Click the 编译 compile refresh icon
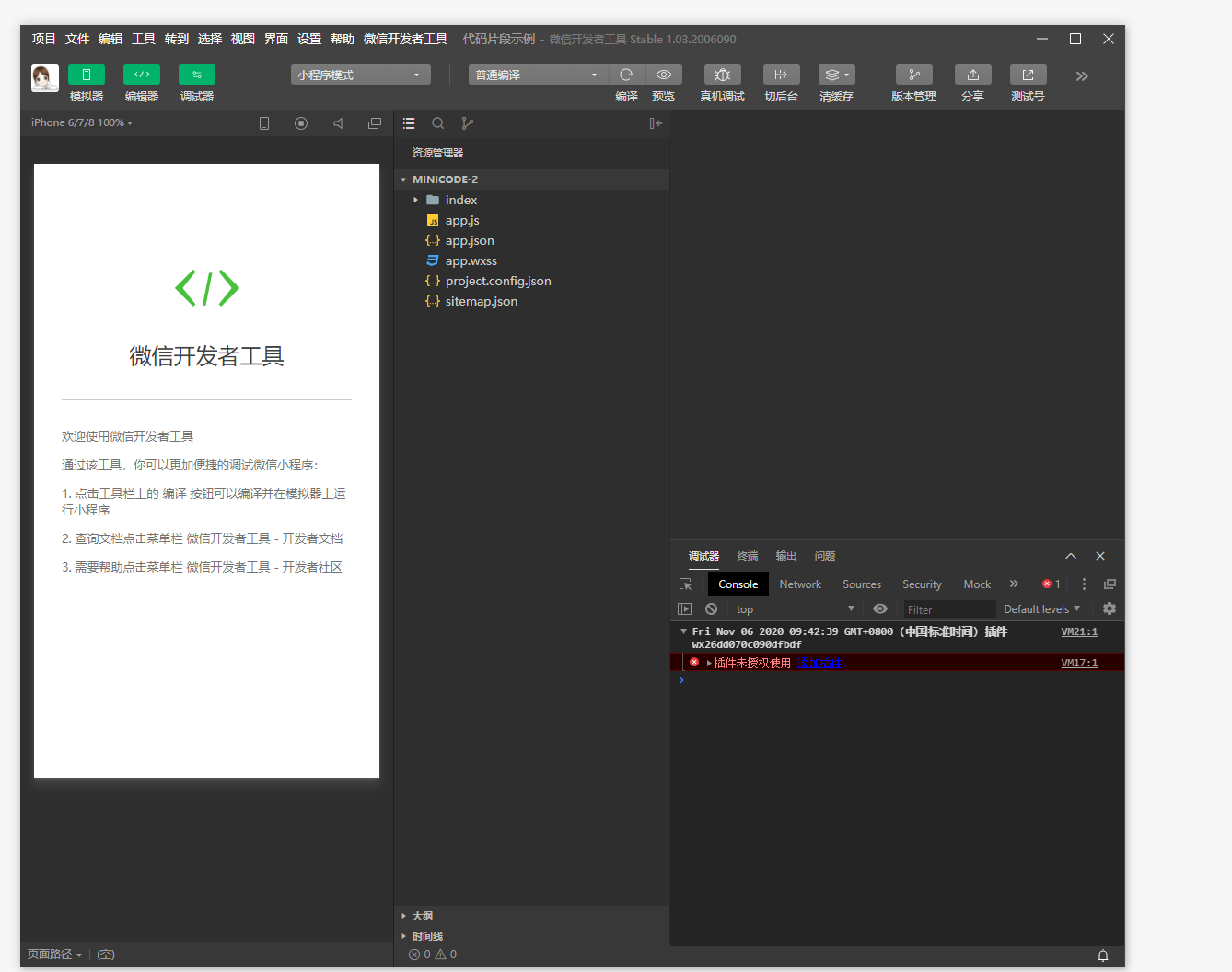This screenshot has width=1232, height=972. click(626, 75)
